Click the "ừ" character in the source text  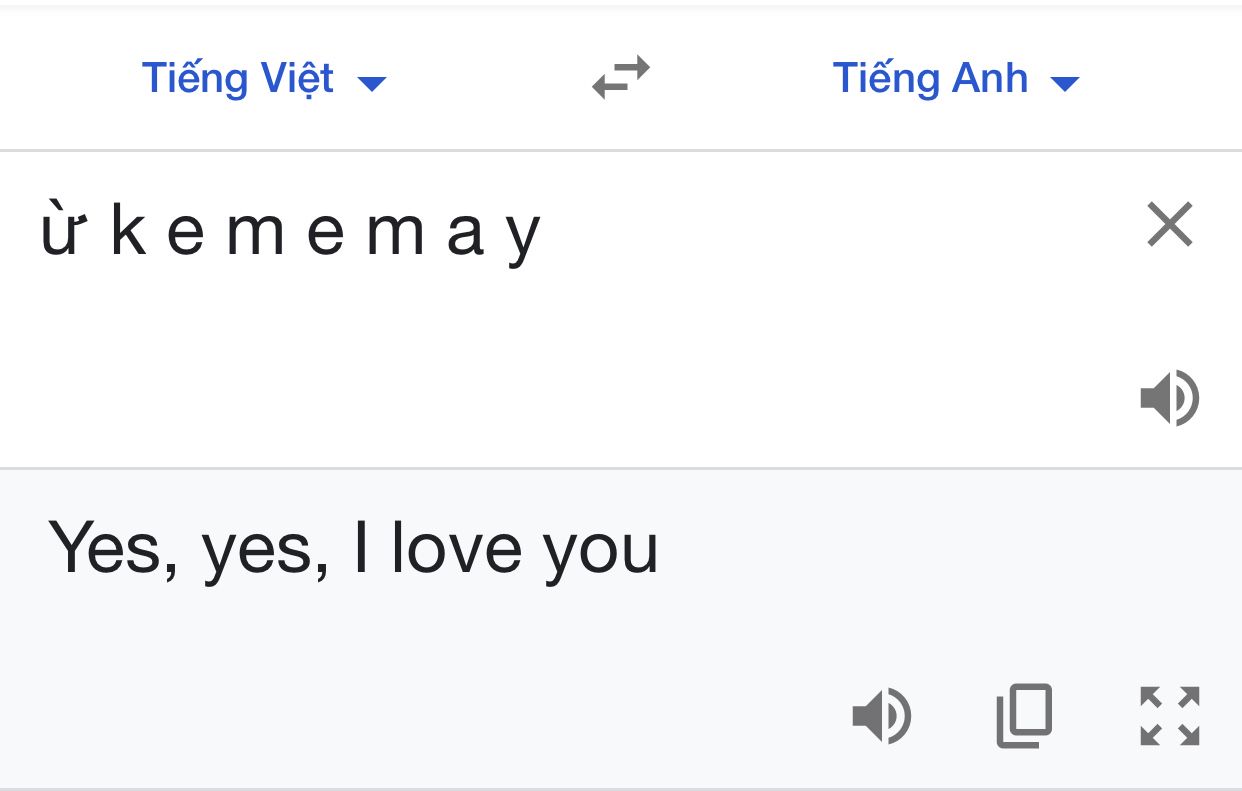point(60,230)
